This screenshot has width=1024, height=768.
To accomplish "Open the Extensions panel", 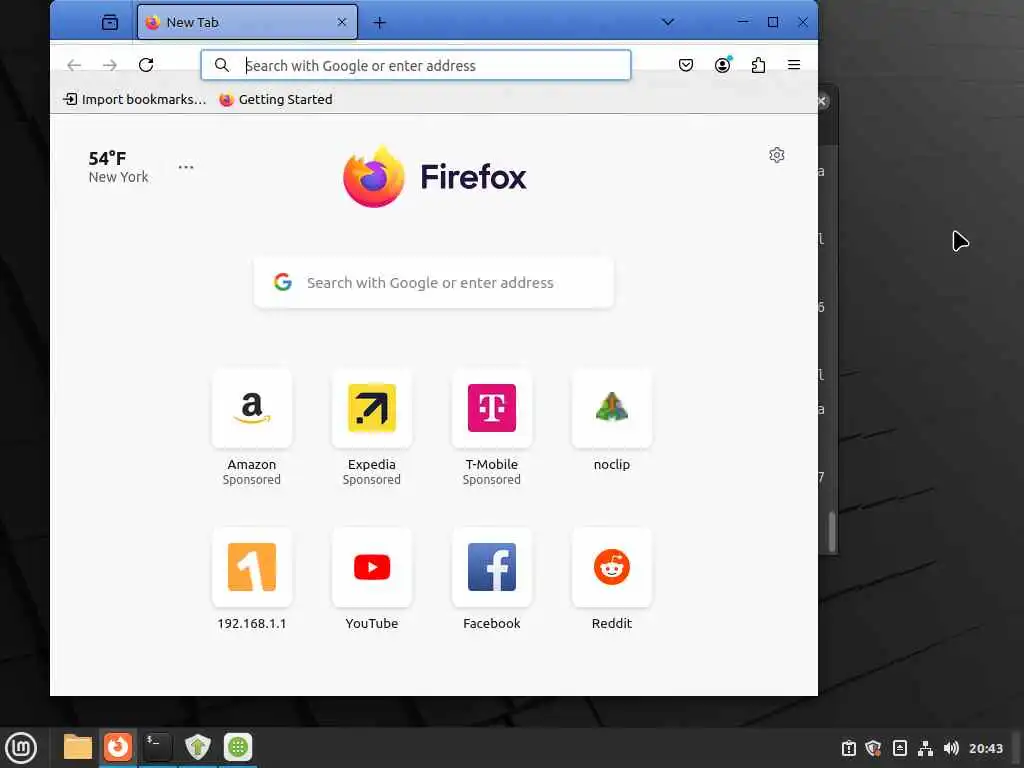I will pos(758,65).
